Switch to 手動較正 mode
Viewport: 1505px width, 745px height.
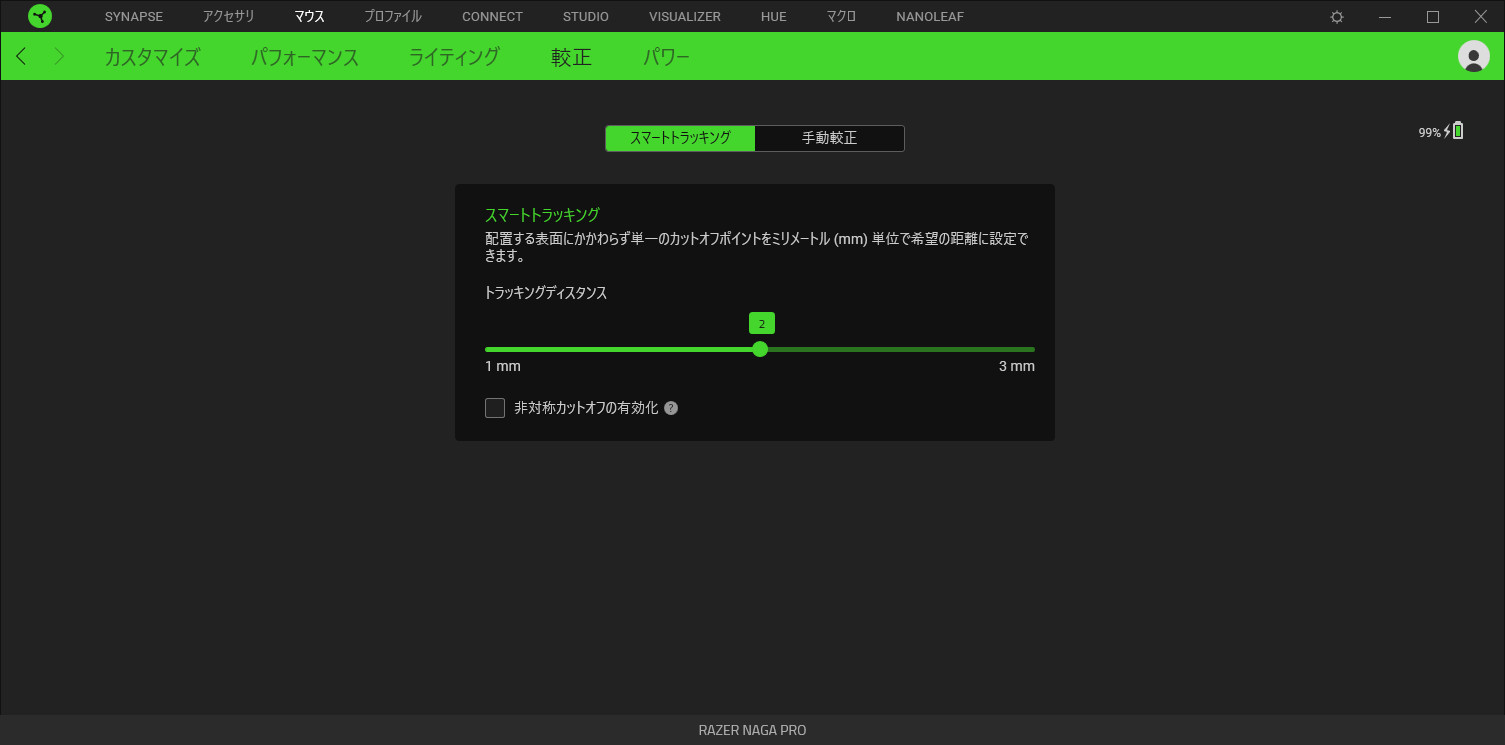(830, 138)
